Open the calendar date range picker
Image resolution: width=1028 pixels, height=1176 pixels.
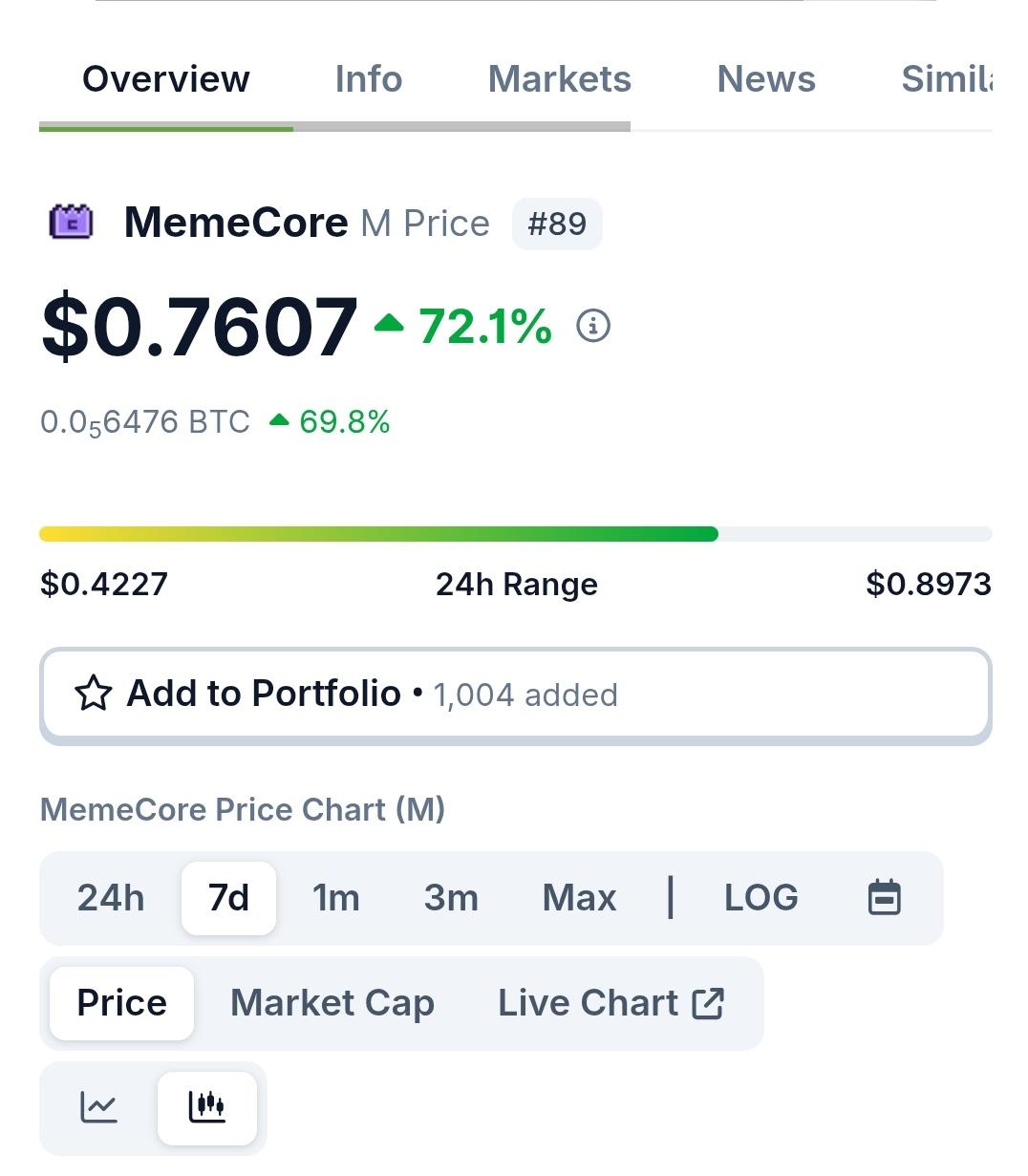point(884,897)
